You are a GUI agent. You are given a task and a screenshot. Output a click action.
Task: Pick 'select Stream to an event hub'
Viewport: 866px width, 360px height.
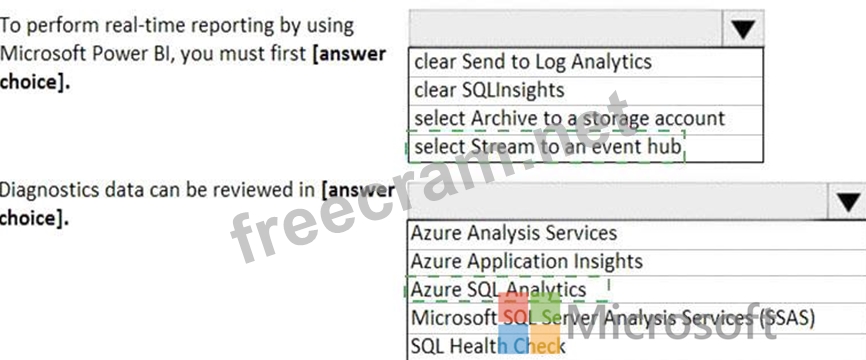click(x=586, y=147)
